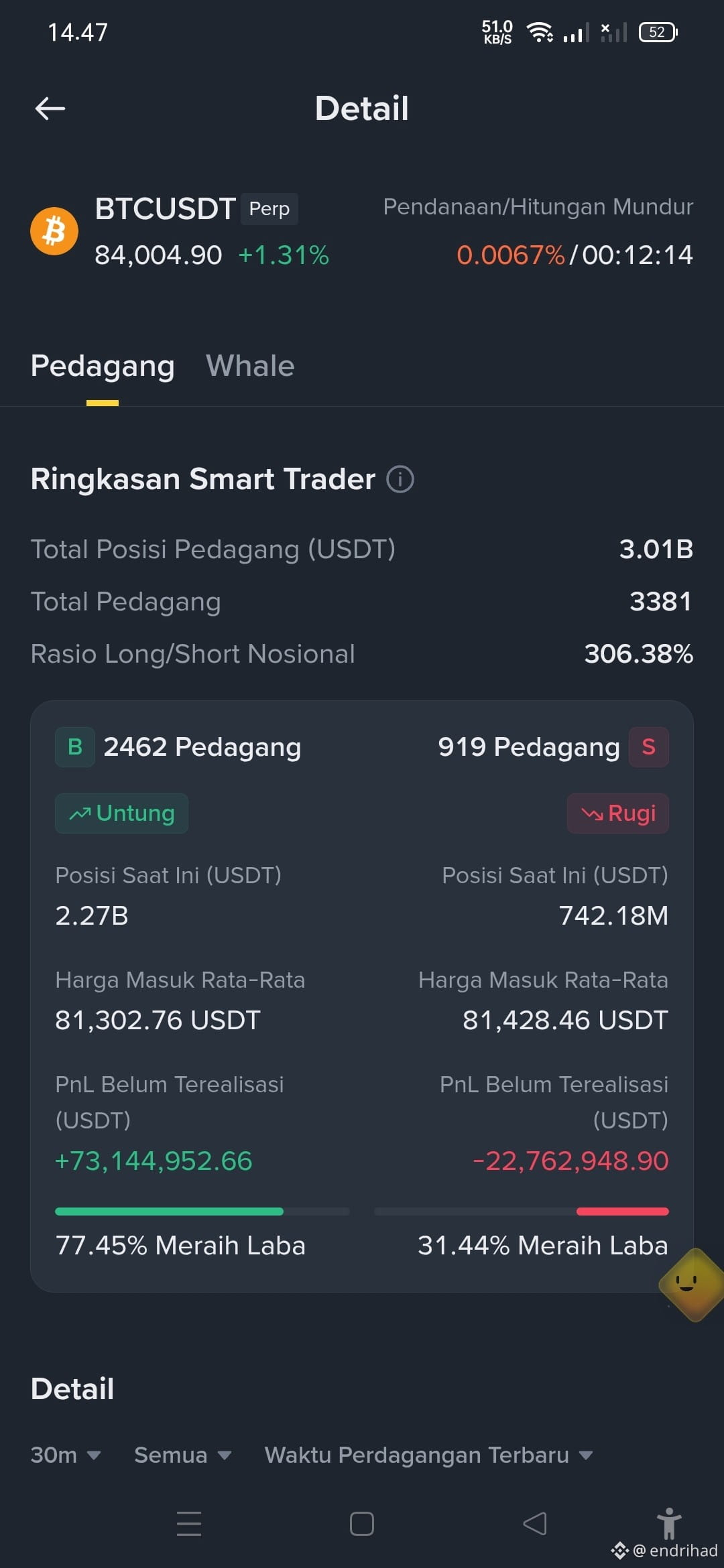Tap the Untung profit tag
This screenshot has width=724, height=1568.
(x=121, y=813)
